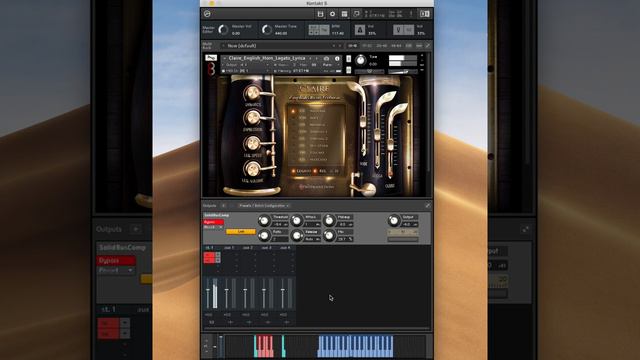This screenshot has width=640, height=360.
Task: Add output channel plus button beside Outputs
Action: pos(224,206)
